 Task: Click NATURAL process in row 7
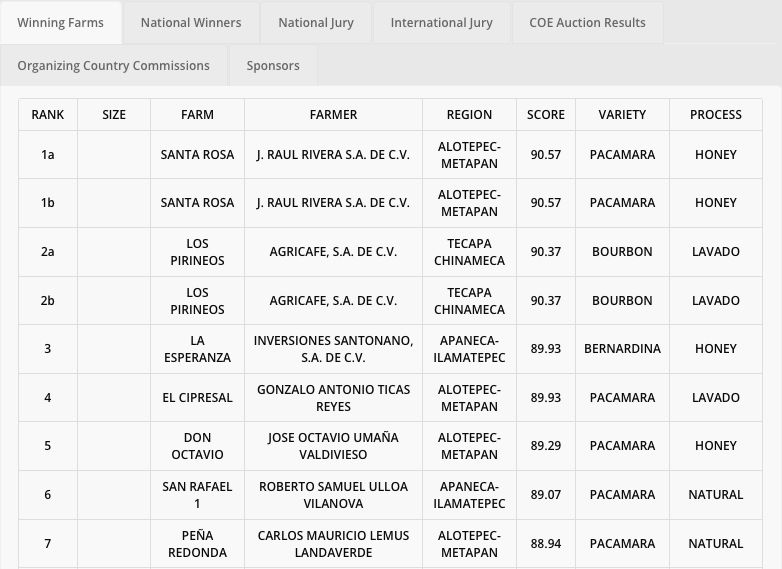(x=716, y=544)
